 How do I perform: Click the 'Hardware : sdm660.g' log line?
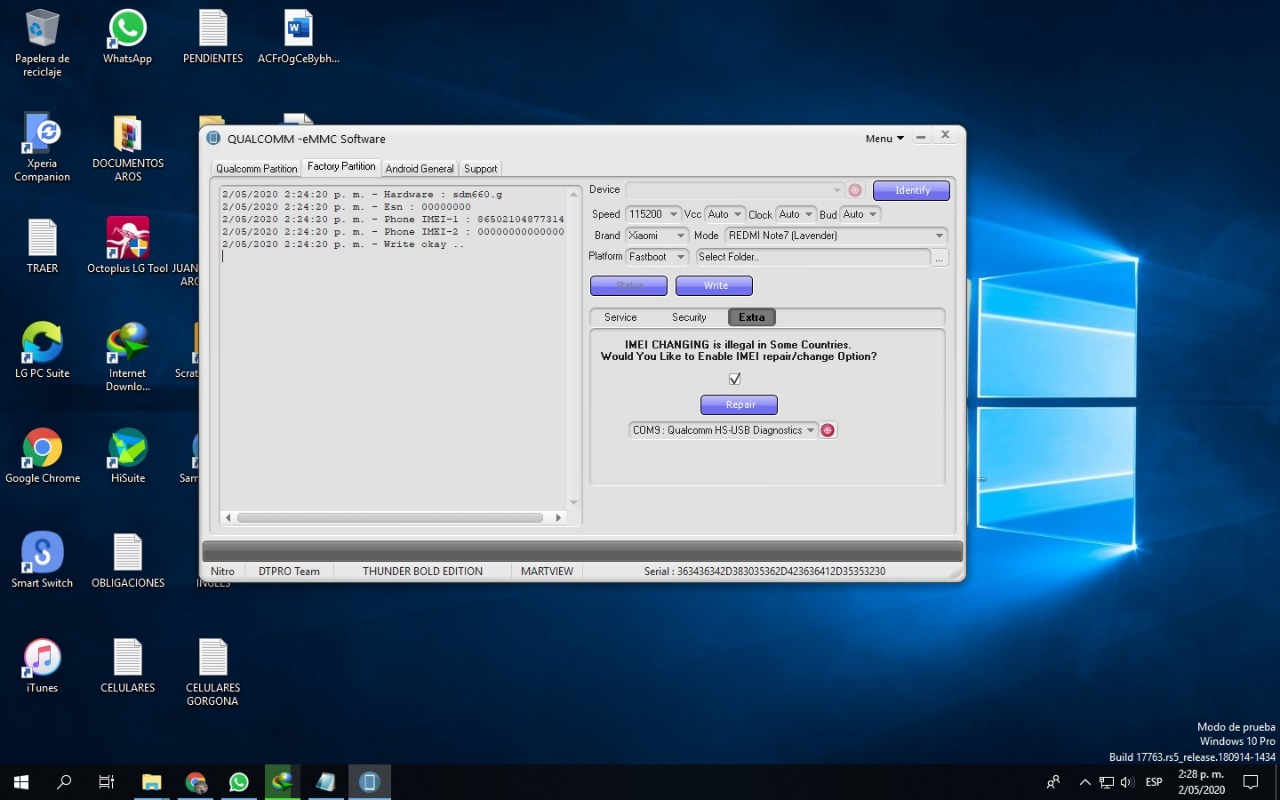[362, 194]
